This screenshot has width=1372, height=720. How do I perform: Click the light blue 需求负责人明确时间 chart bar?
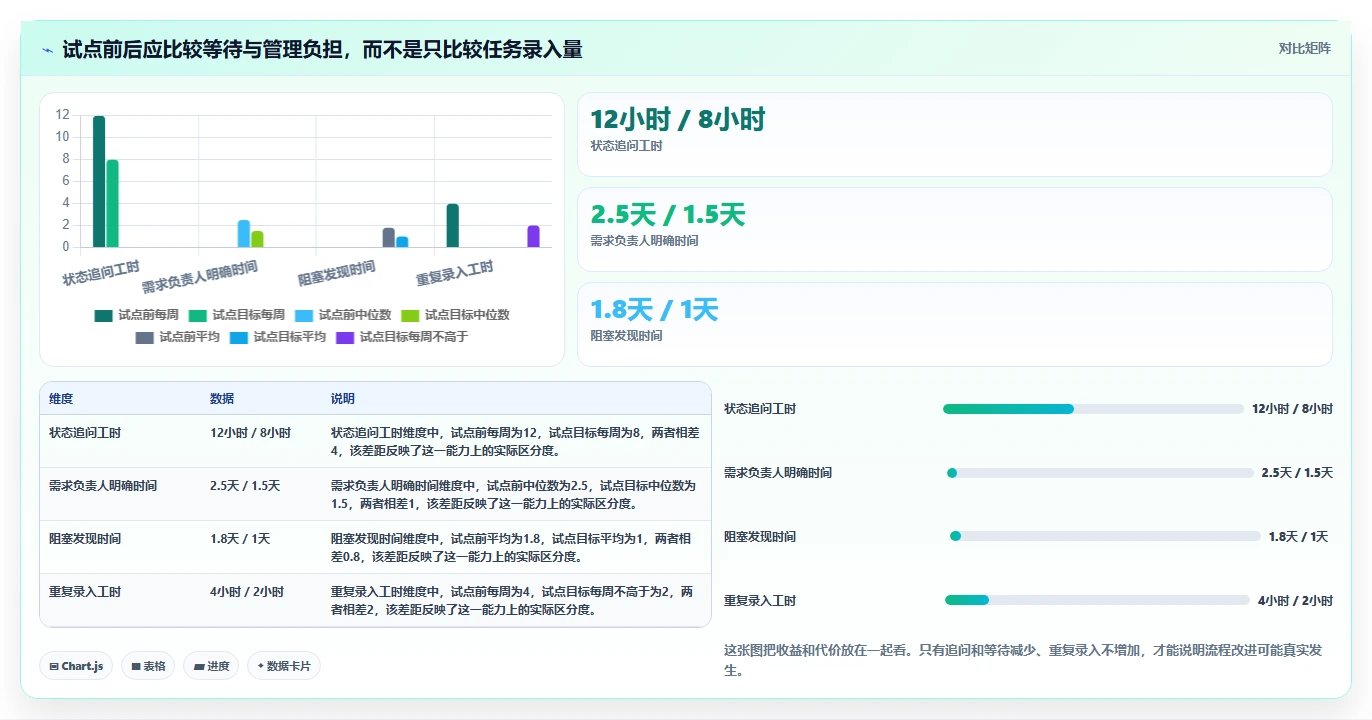pyautogui.click(x=243, y=234)
